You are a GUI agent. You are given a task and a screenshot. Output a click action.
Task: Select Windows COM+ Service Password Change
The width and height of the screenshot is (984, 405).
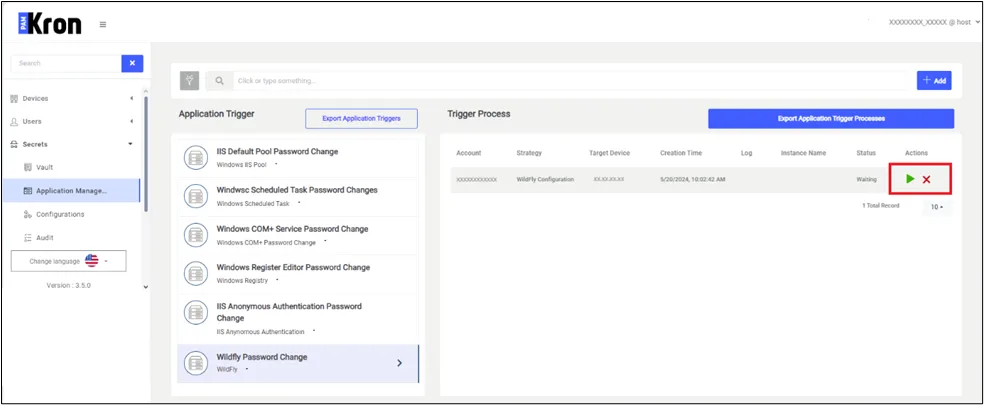pos(297,235)
